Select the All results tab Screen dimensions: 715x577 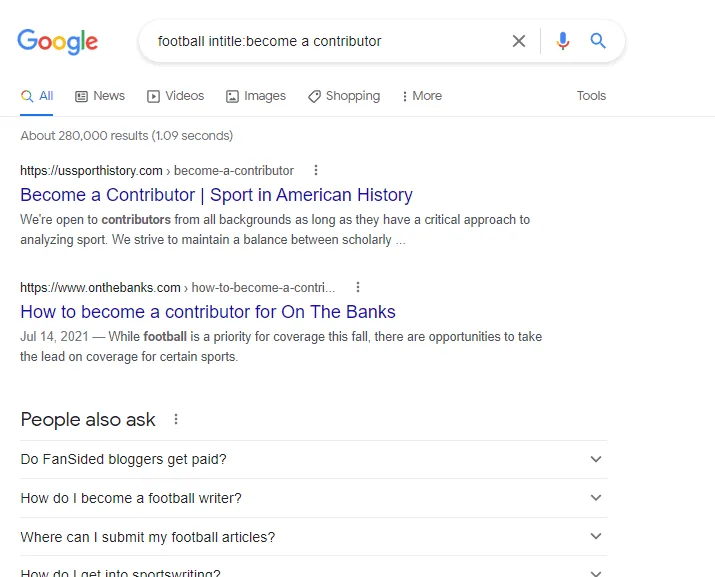pyautogui.click(x=38, y=96)
